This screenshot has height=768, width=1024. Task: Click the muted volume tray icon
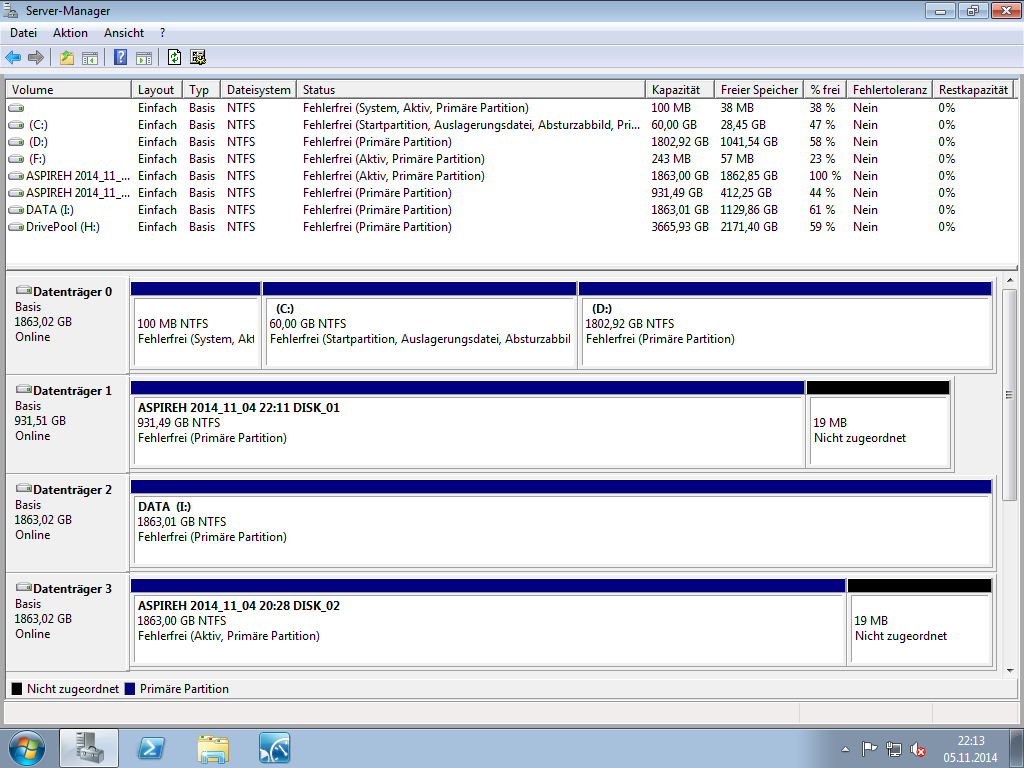[917, 749]
